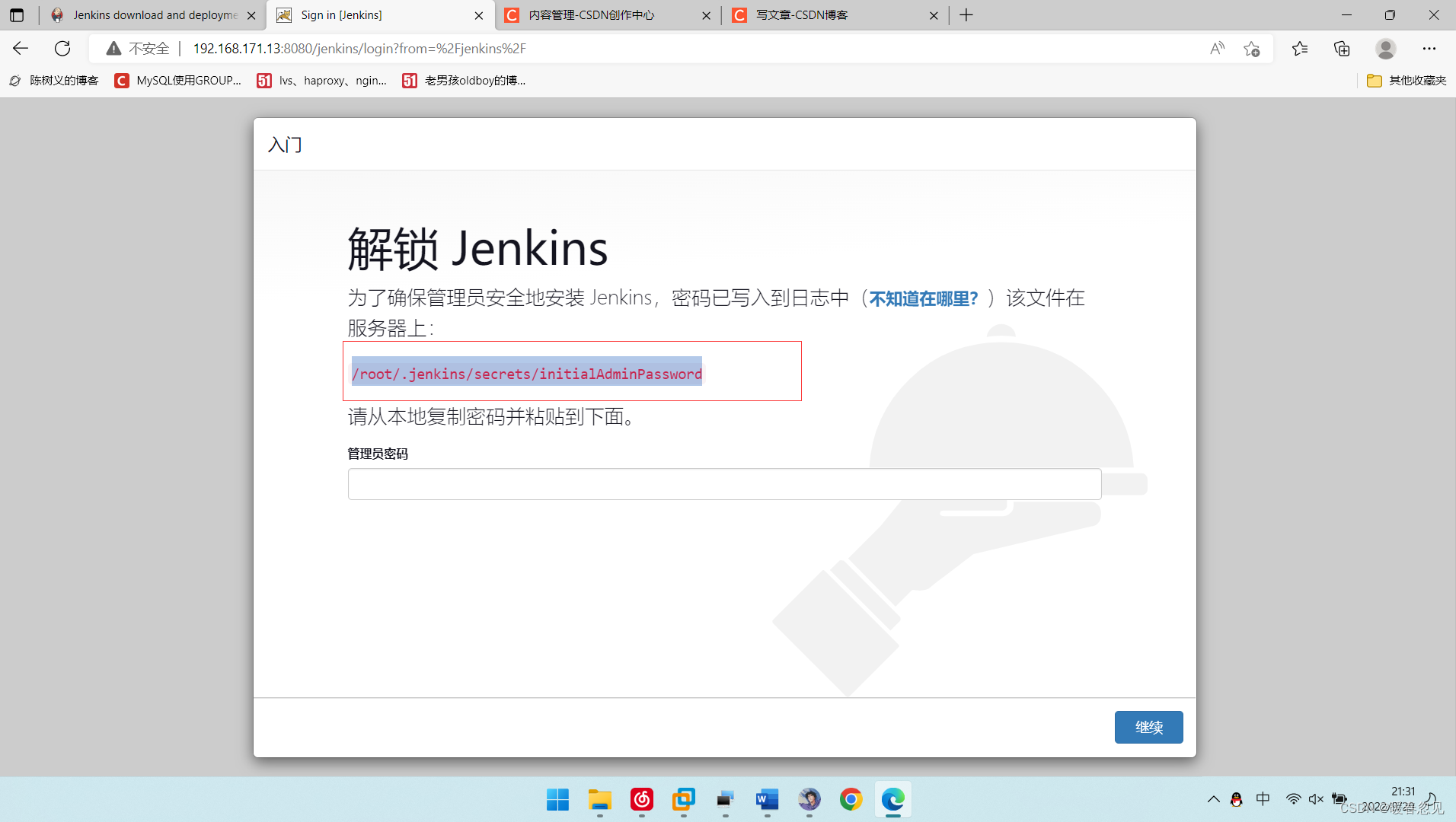Close the Jenkins download and deployment tab
The height and width of the screenshot is (822, 1456).
tap(251, 15)
